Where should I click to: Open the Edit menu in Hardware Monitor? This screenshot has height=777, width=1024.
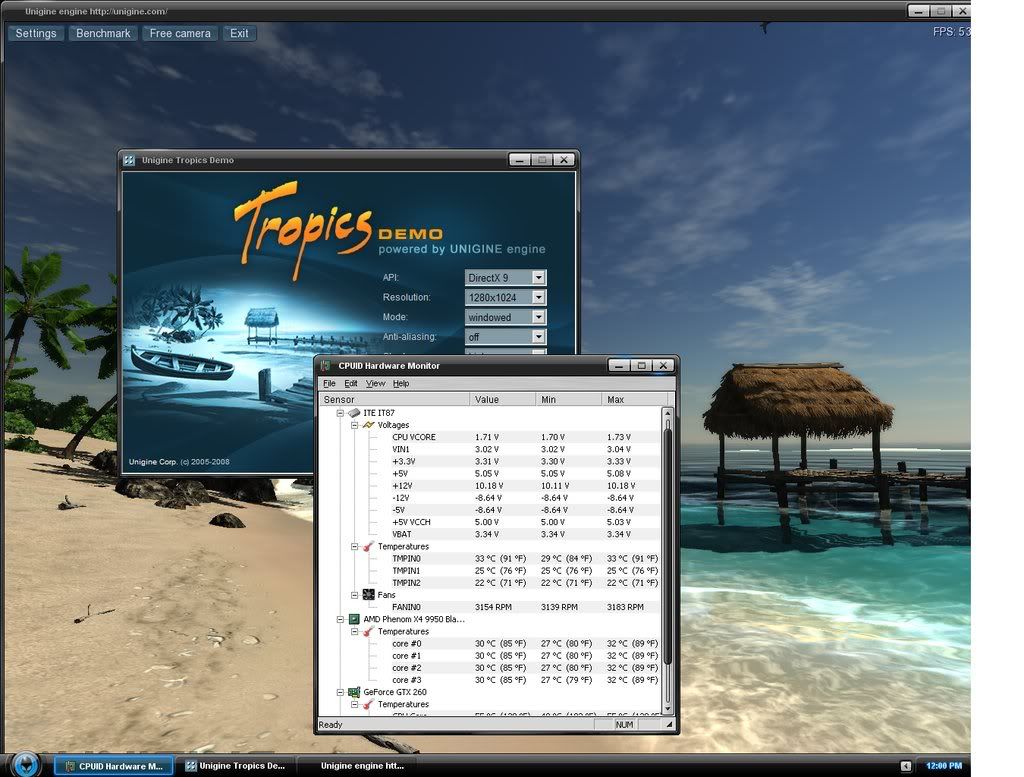pos(351,383)
